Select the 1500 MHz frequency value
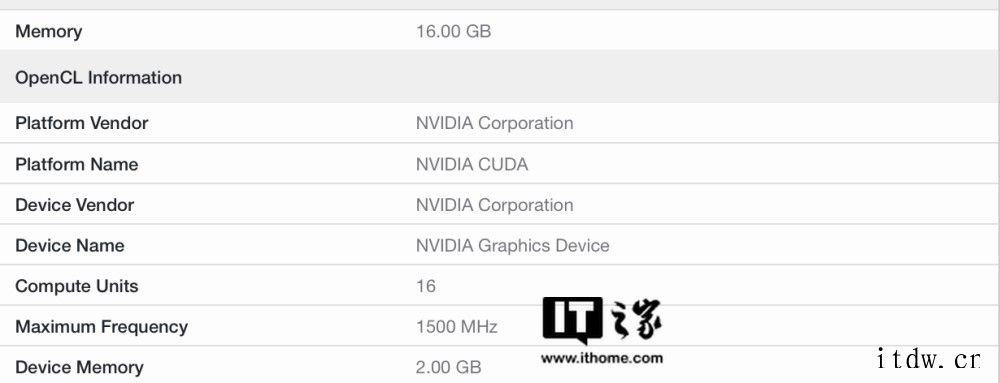The image size is (1000, 383). coord(457,327)
